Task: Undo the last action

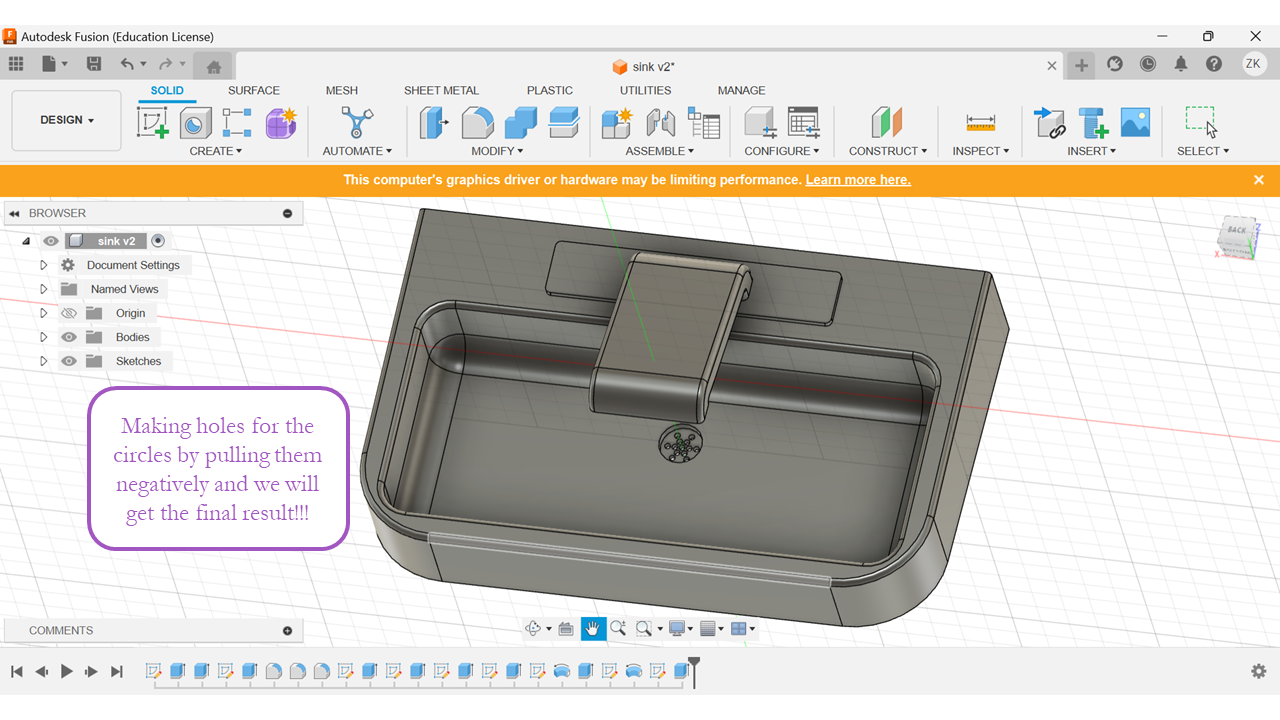Action: click(x=127, y=64)
